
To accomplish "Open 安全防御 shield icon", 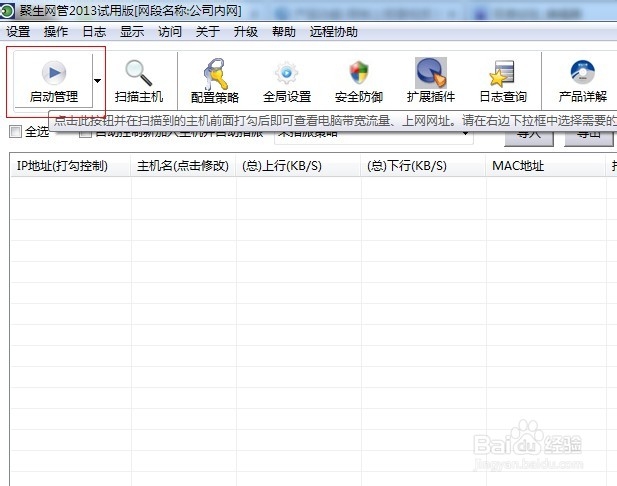I will point(358,73).
